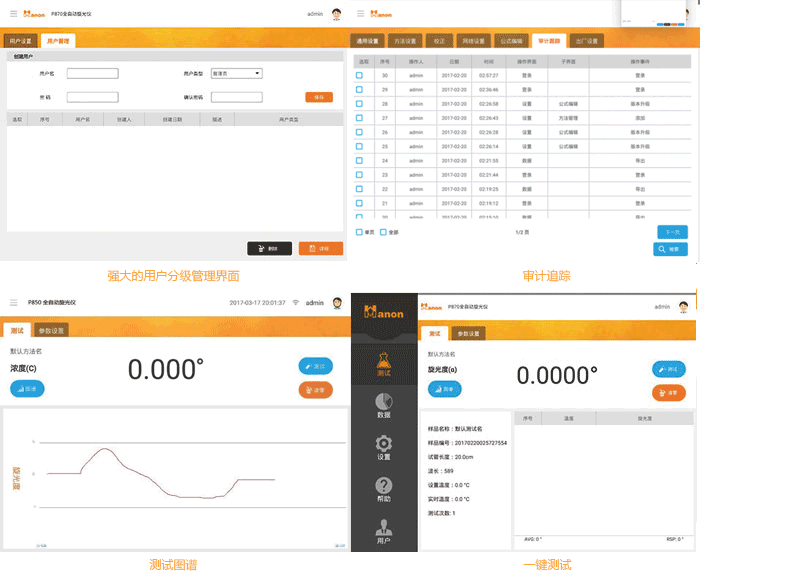
Task: Toggle the 单页 checkbox below audit table
Action: pyautogui.click(x=360, y=232)
